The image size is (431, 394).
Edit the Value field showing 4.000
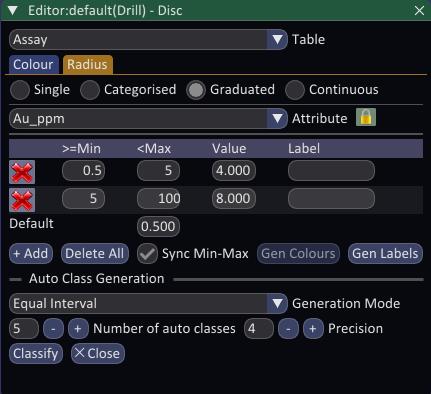234,171
